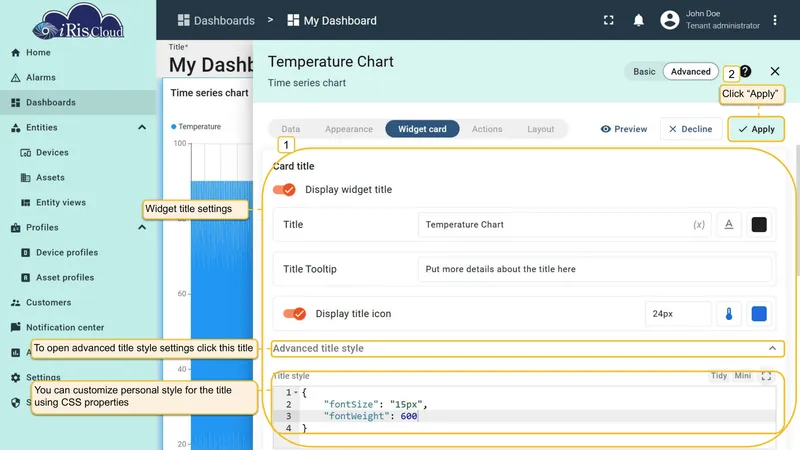Click the iRisCloud logo
800x450 pixels.
point(78,21)
